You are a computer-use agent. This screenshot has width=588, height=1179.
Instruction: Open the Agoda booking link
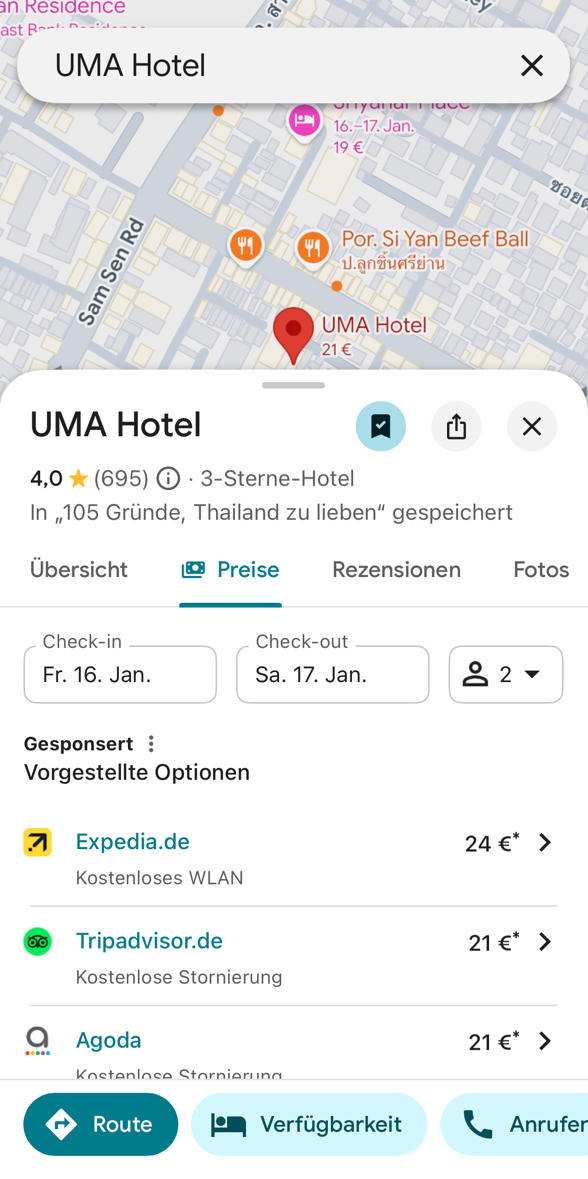(108, 1040)
